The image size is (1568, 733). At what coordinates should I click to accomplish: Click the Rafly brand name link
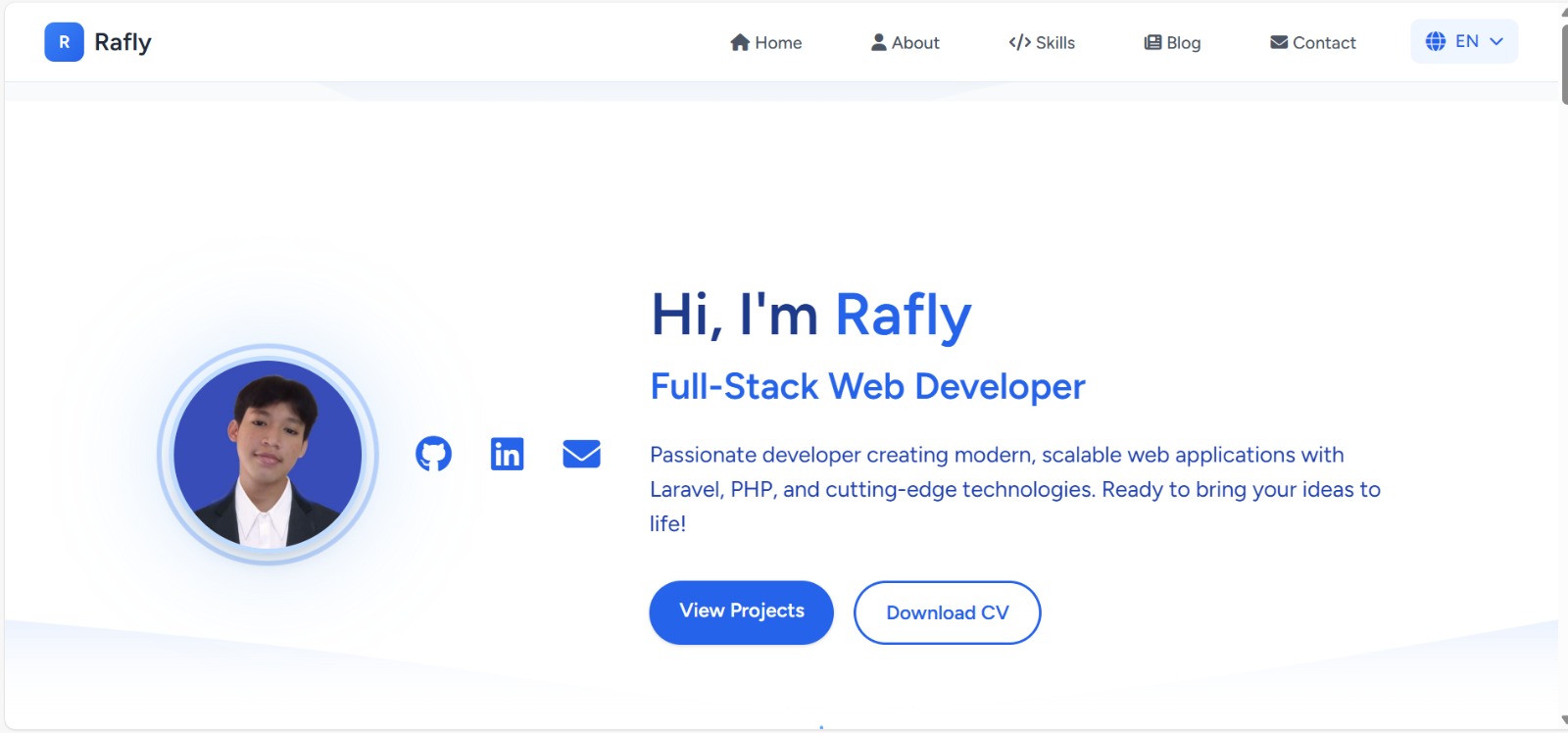coord(122,42)
